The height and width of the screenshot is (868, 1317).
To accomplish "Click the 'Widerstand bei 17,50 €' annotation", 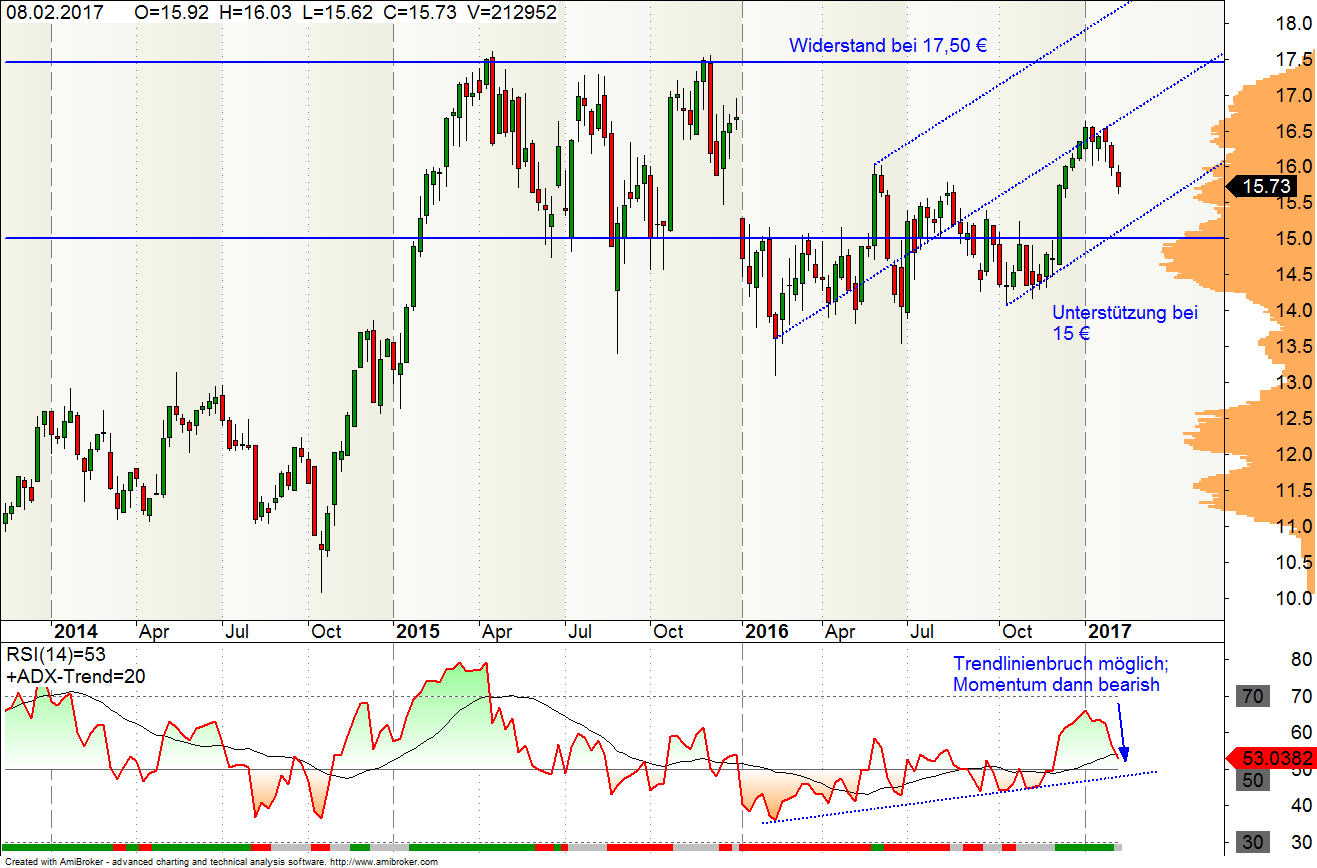I will click(x=888, y=45).
